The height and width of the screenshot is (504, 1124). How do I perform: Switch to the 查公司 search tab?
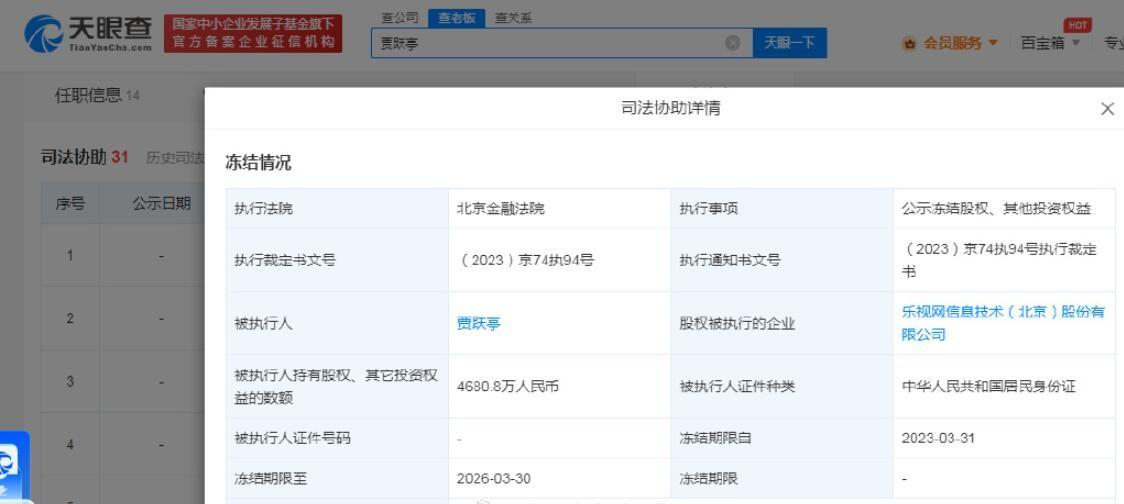[400, 19]
